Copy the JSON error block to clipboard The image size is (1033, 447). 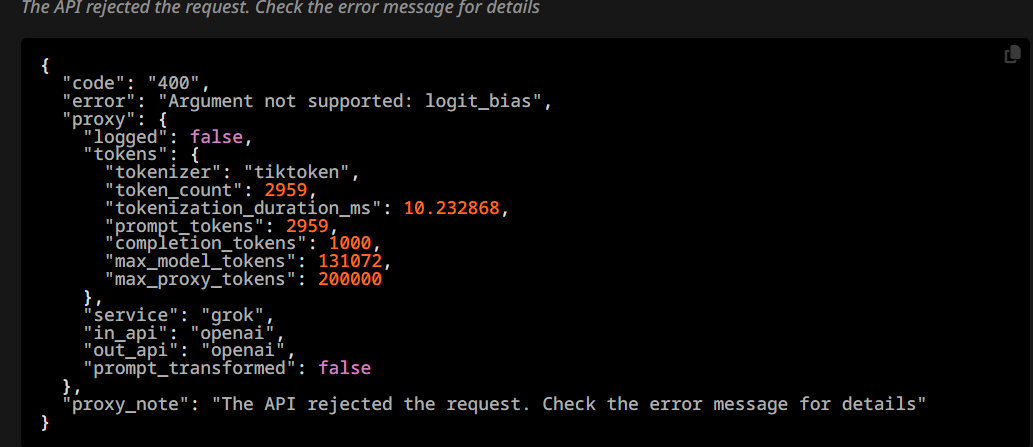tap(1012, 56)
